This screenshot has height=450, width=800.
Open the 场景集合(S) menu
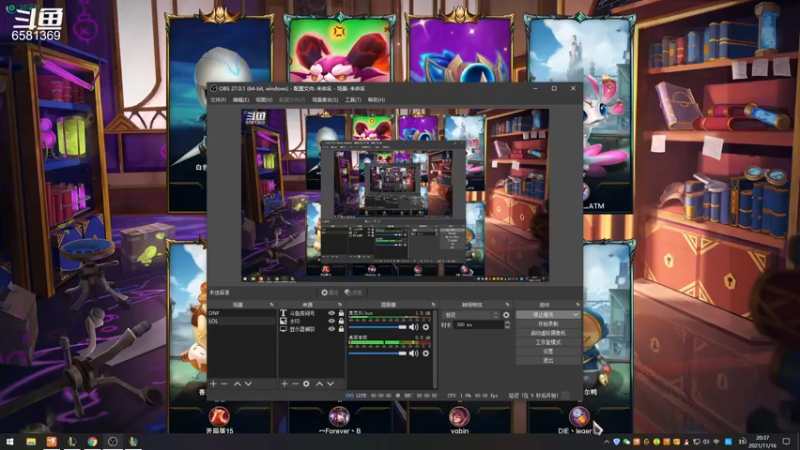[x=325, y=100]
